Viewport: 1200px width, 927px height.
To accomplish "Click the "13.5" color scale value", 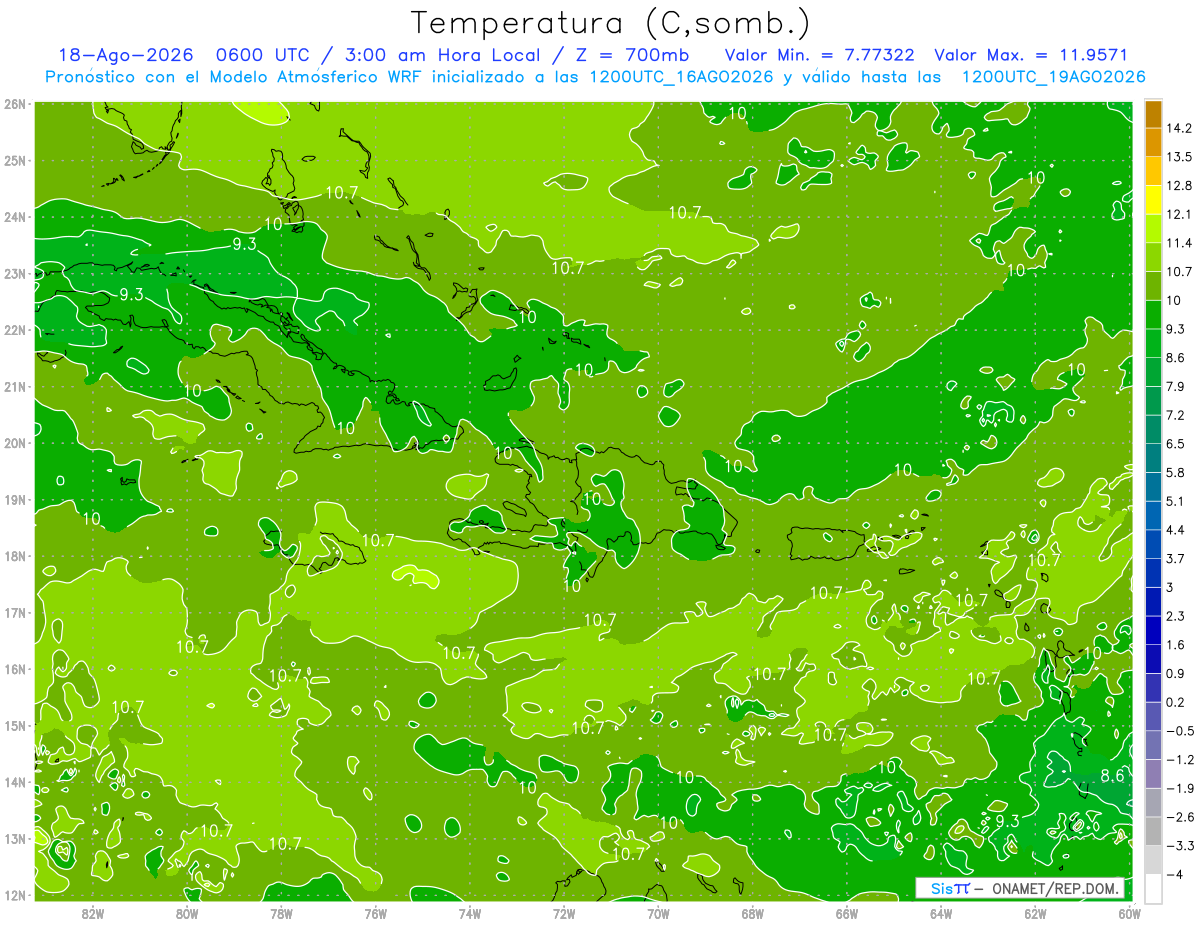I will point(1179,157).
